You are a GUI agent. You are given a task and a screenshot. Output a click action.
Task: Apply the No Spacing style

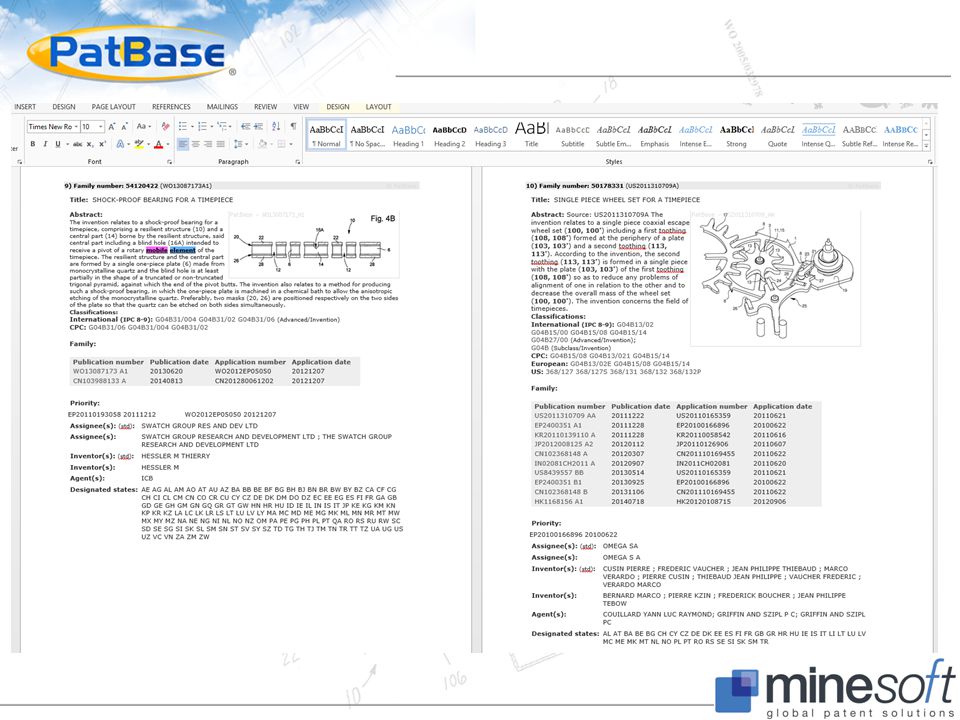click(367, 135)
